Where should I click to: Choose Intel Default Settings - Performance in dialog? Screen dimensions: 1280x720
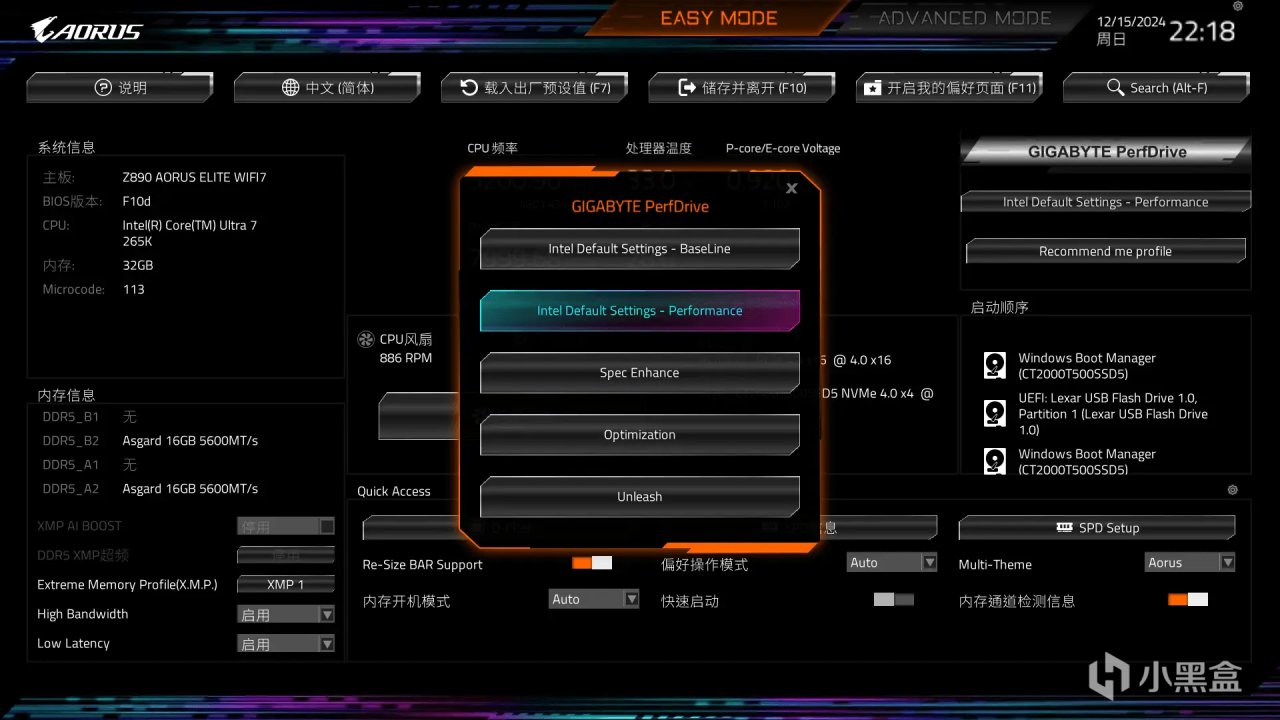click(x=640, y=311)
